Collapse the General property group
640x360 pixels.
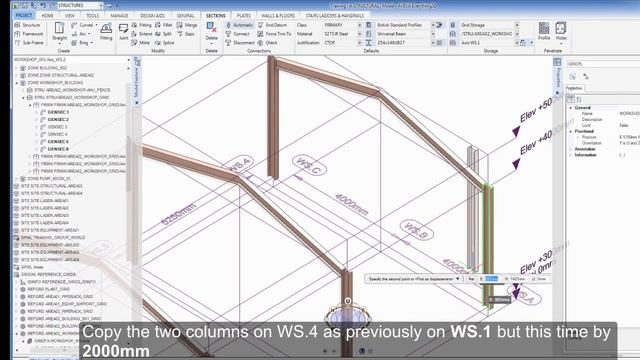point(571,108)
